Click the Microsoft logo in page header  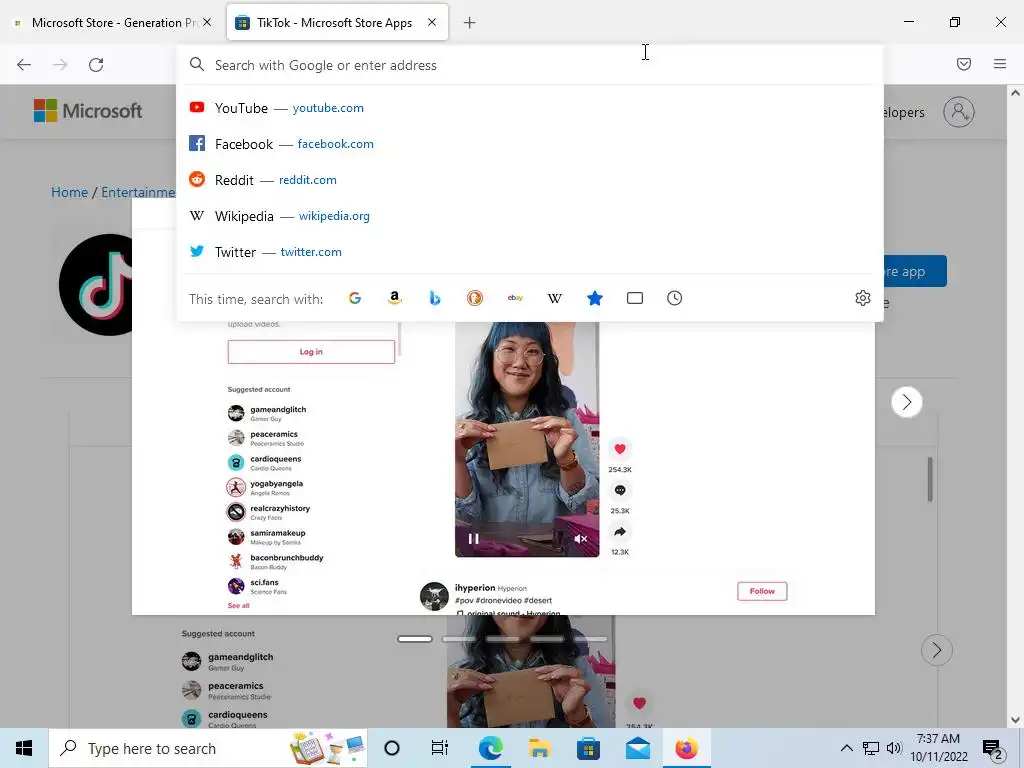(88, 111)
